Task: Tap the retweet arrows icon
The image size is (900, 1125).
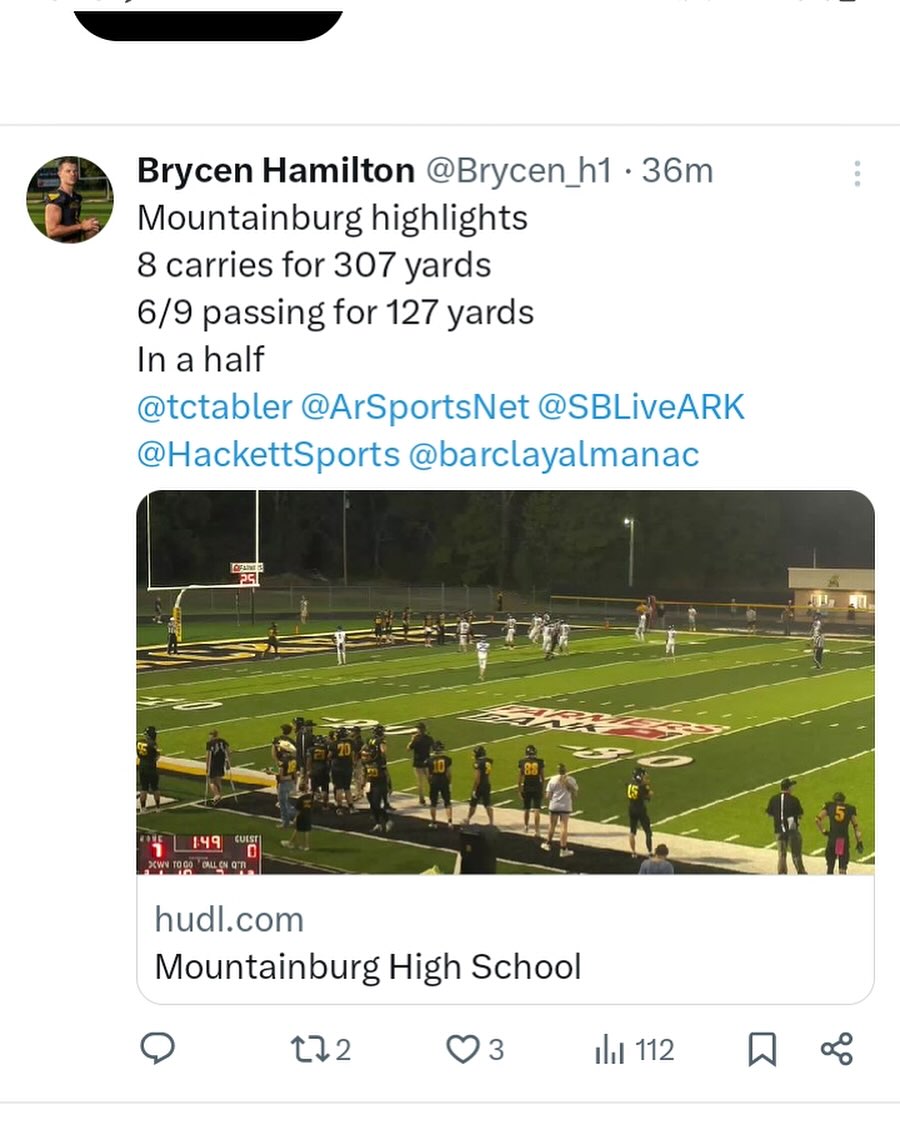Action: [x=305, y=1049]
